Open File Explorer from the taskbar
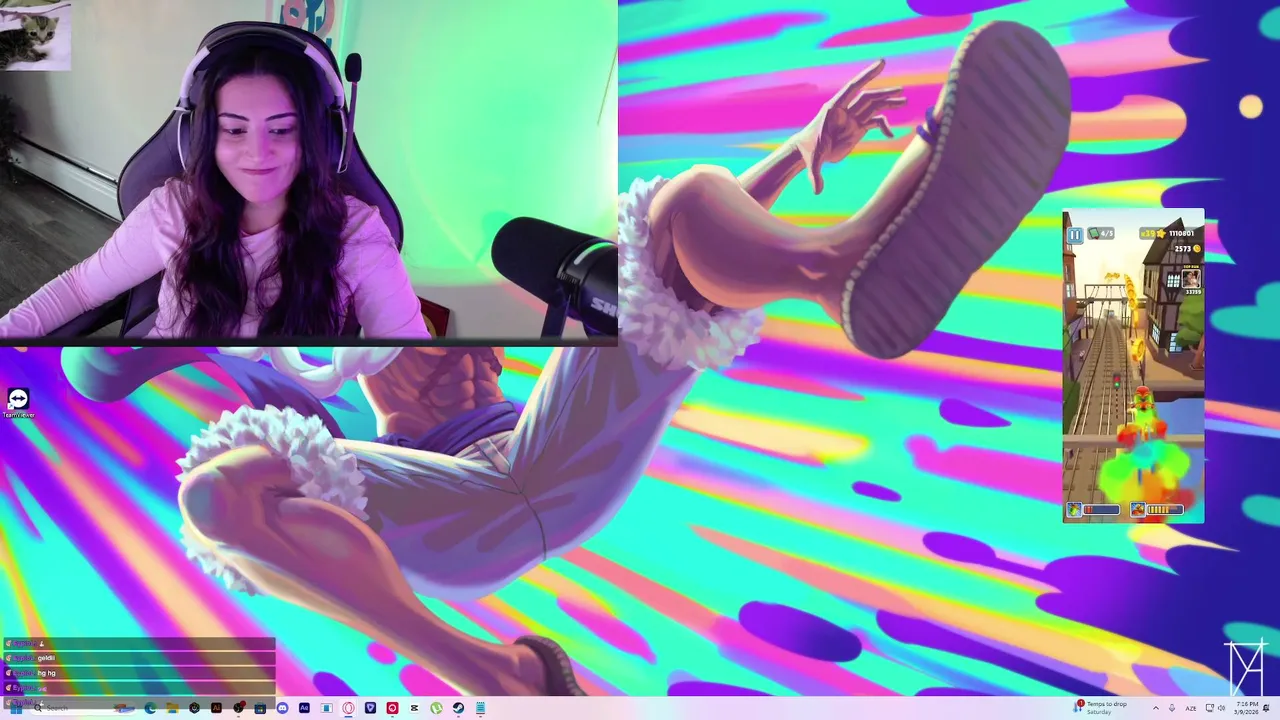The image size is (1280, 720). (x=172, y=708)
